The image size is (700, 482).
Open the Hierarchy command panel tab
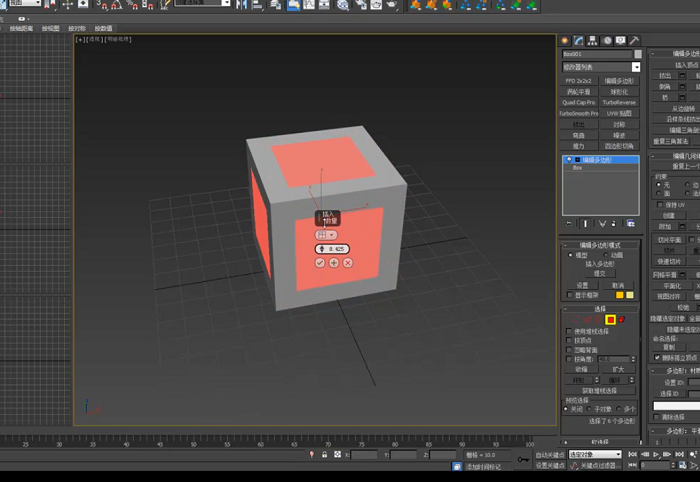point(592,41)
